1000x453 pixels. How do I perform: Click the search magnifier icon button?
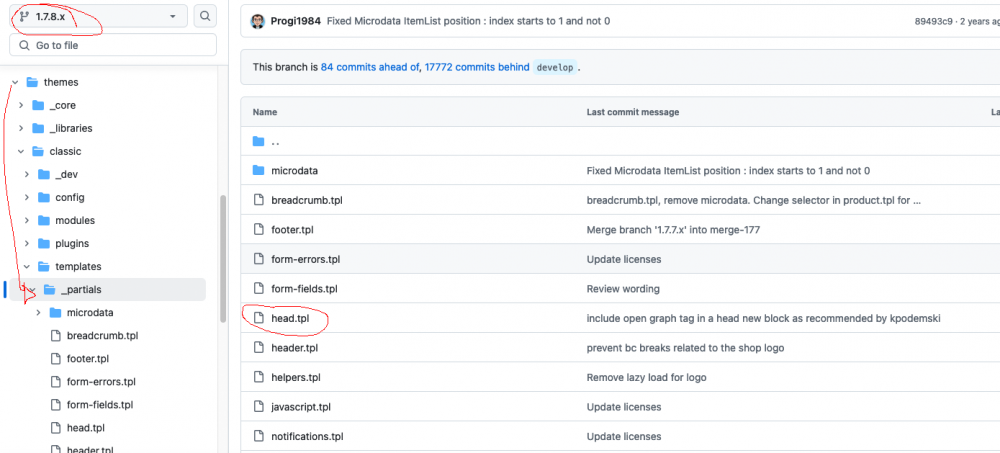(204, 16)
